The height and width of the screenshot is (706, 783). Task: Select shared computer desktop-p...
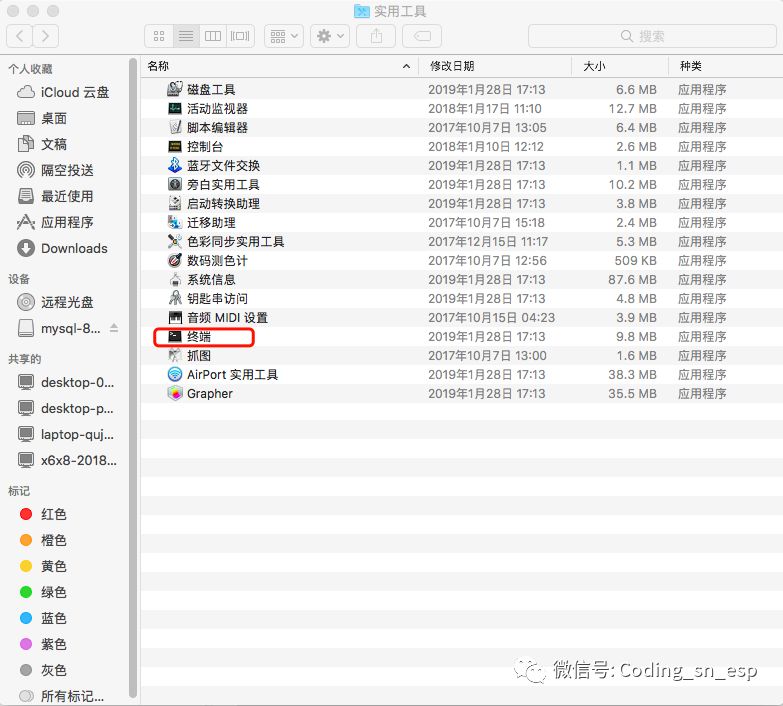66,408
